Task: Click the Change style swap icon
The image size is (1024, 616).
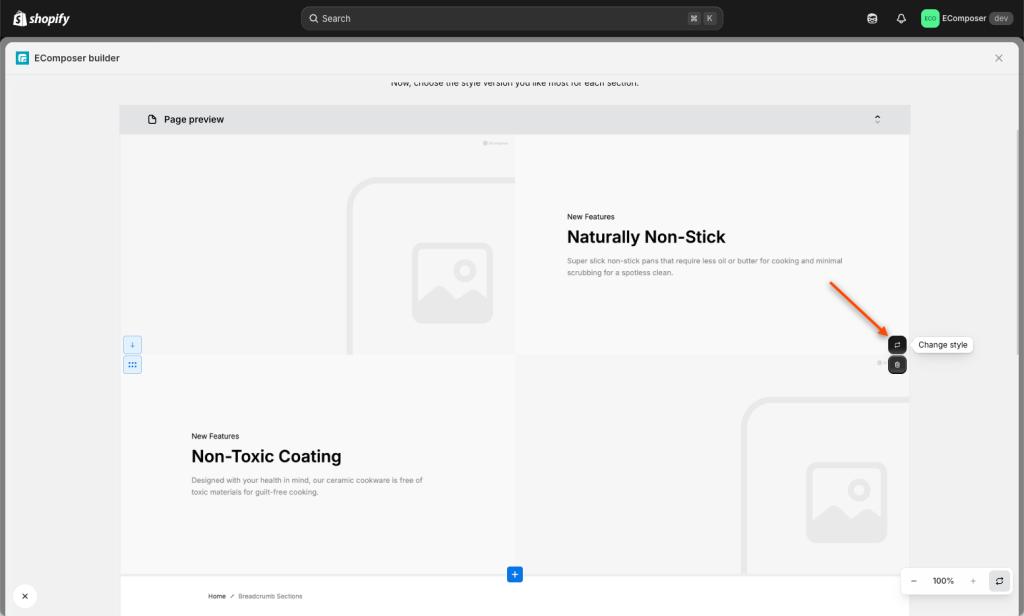Action: (x=897, y=345)
